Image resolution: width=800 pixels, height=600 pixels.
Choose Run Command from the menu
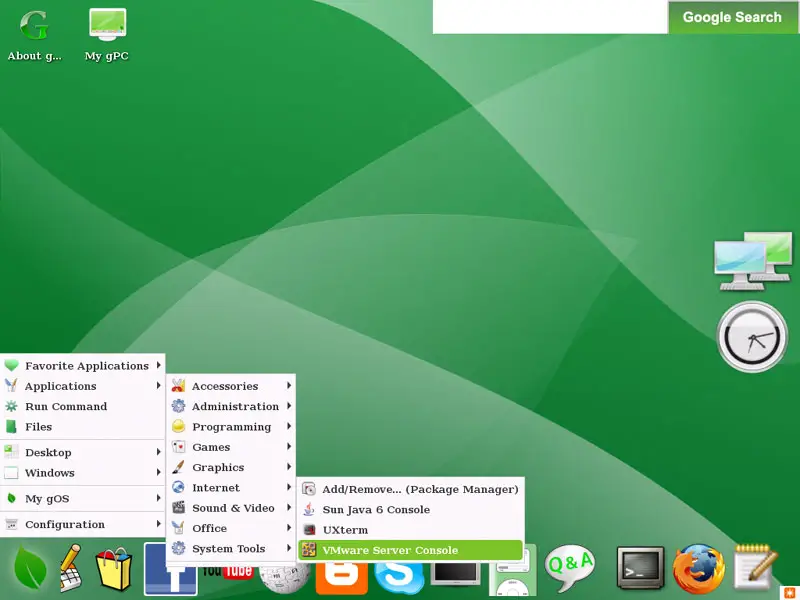tap(82, 406)
